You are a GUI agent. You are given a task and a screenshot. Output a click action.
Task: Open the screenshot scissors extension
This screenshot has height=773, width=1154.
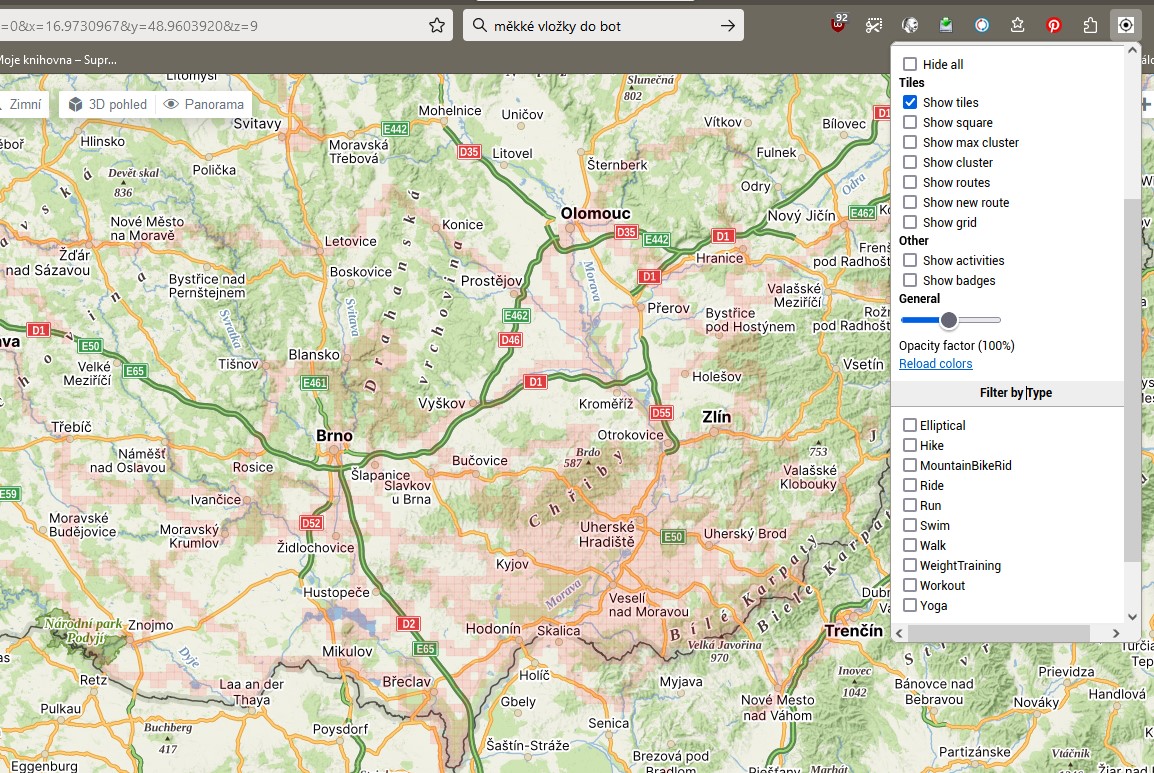(x=874, y=25)
